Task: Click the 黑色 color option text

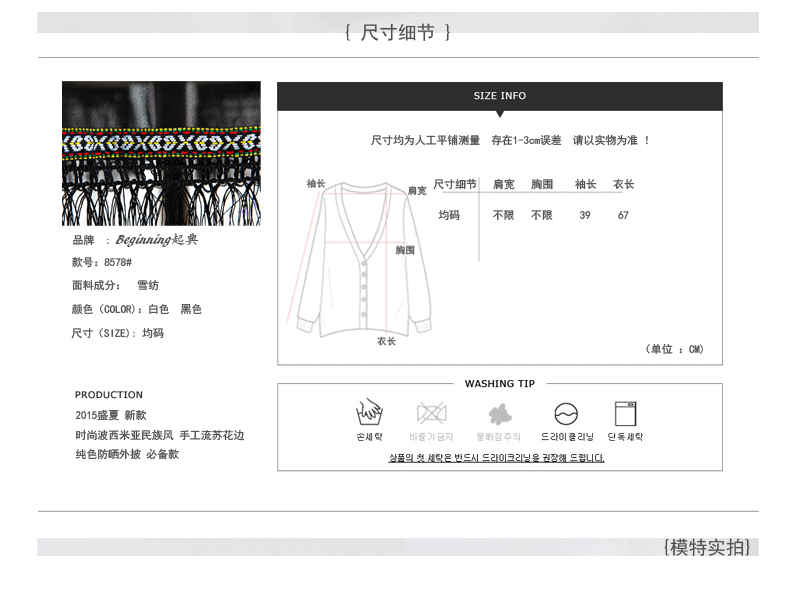Action: 191,309
